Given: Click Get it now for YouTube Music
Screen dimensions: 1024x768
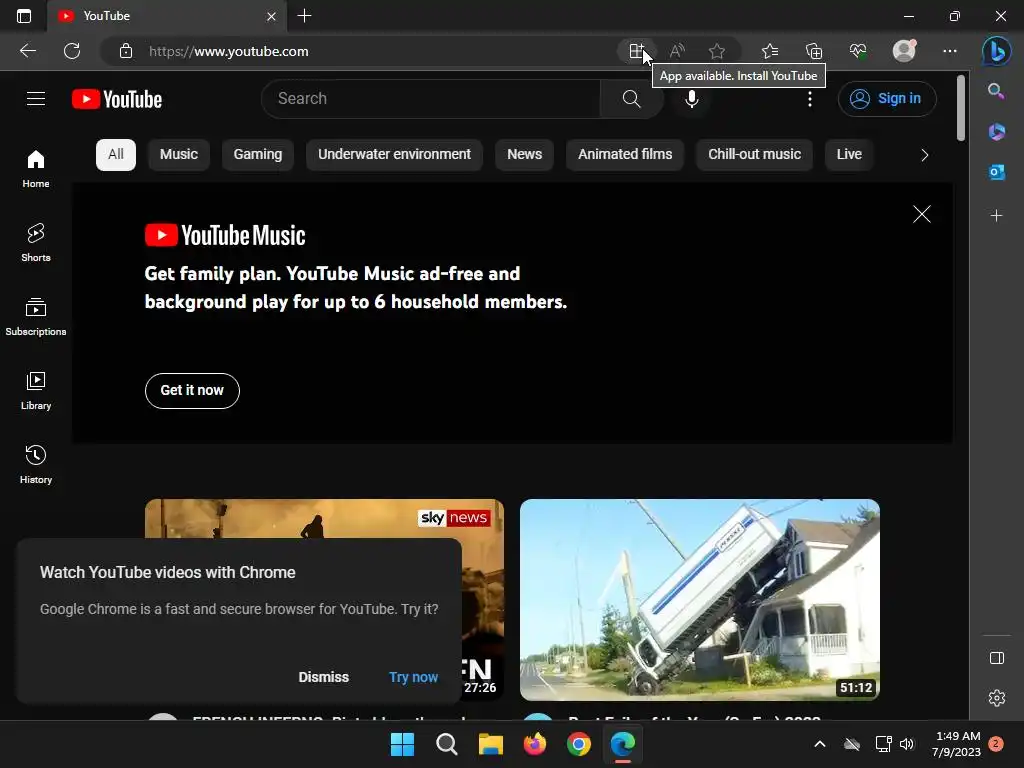Looking at the screenshot, I should coord(192,391).
